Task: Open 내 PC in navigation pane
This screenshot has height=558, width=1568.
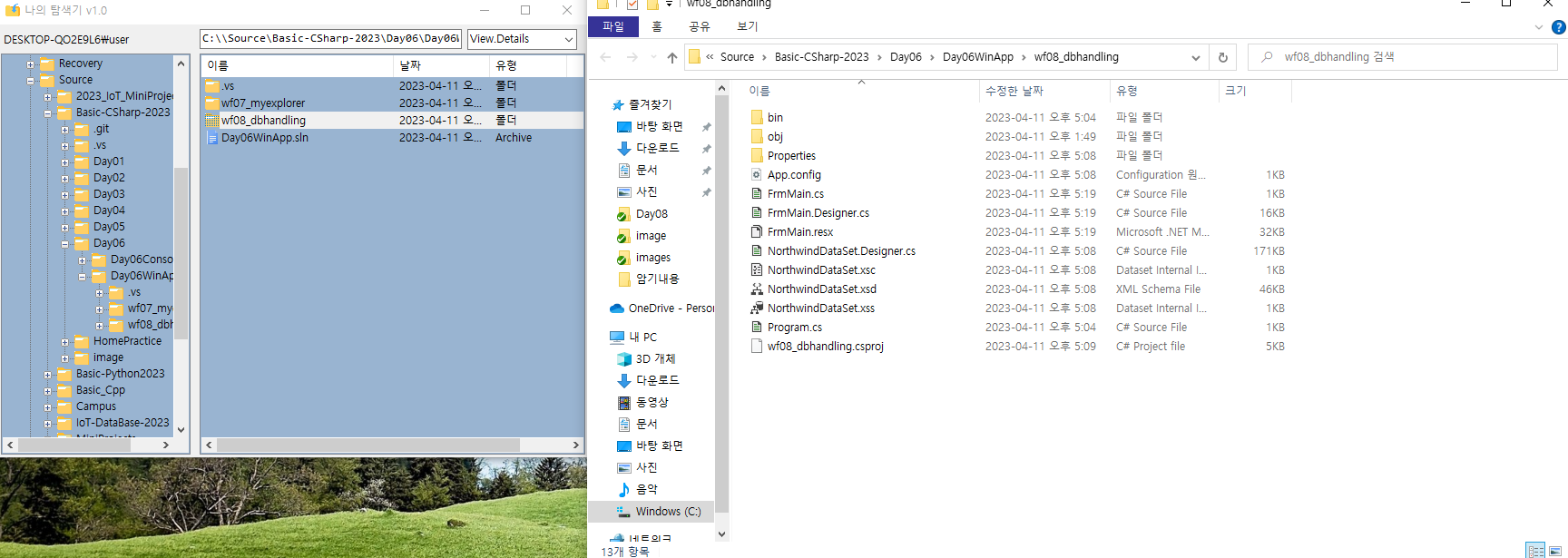Action: click(x=633, y=338)
